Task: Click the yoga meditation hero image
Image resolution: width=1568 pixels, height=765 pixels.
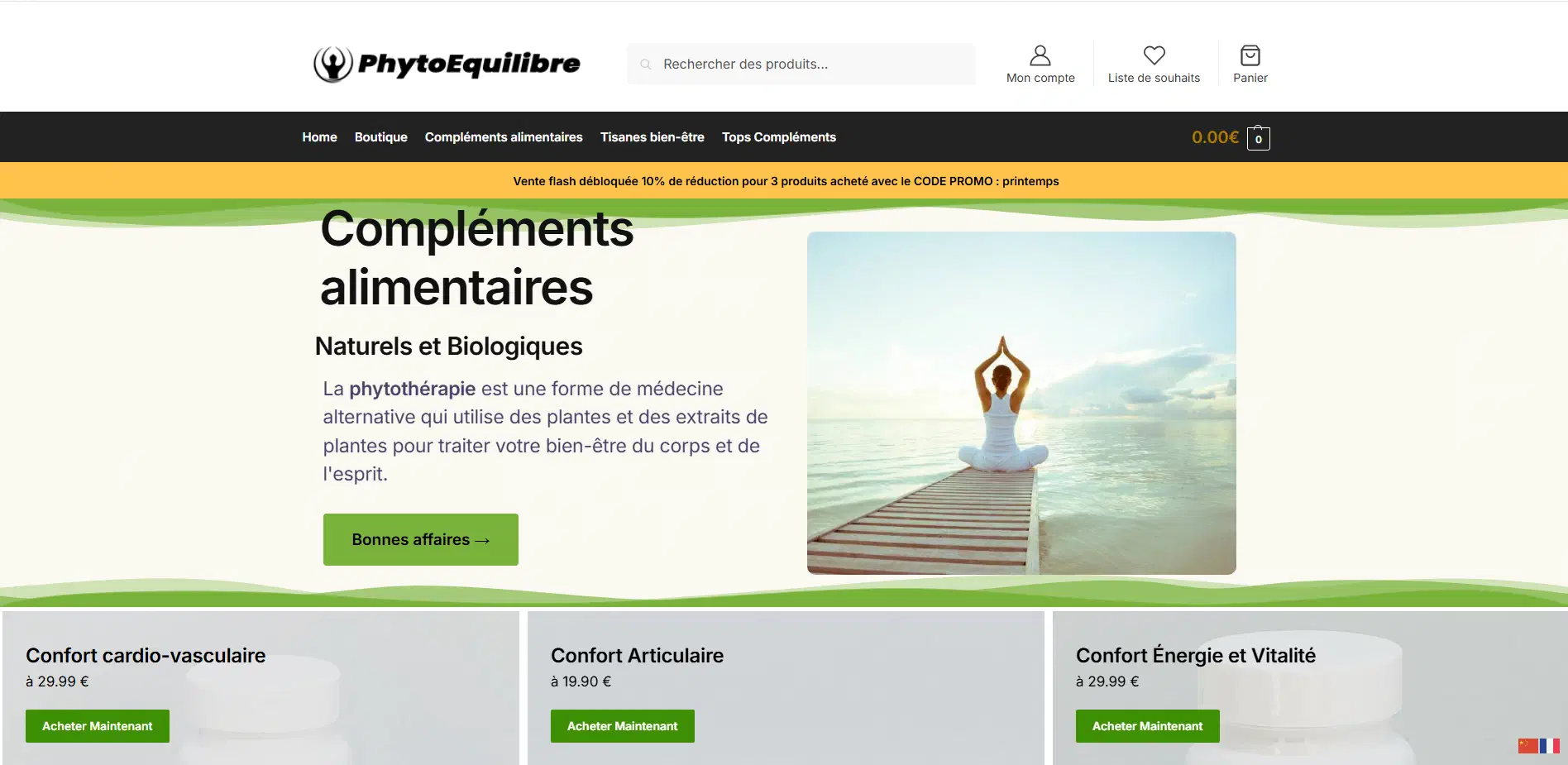Action: pos(1021,403)
